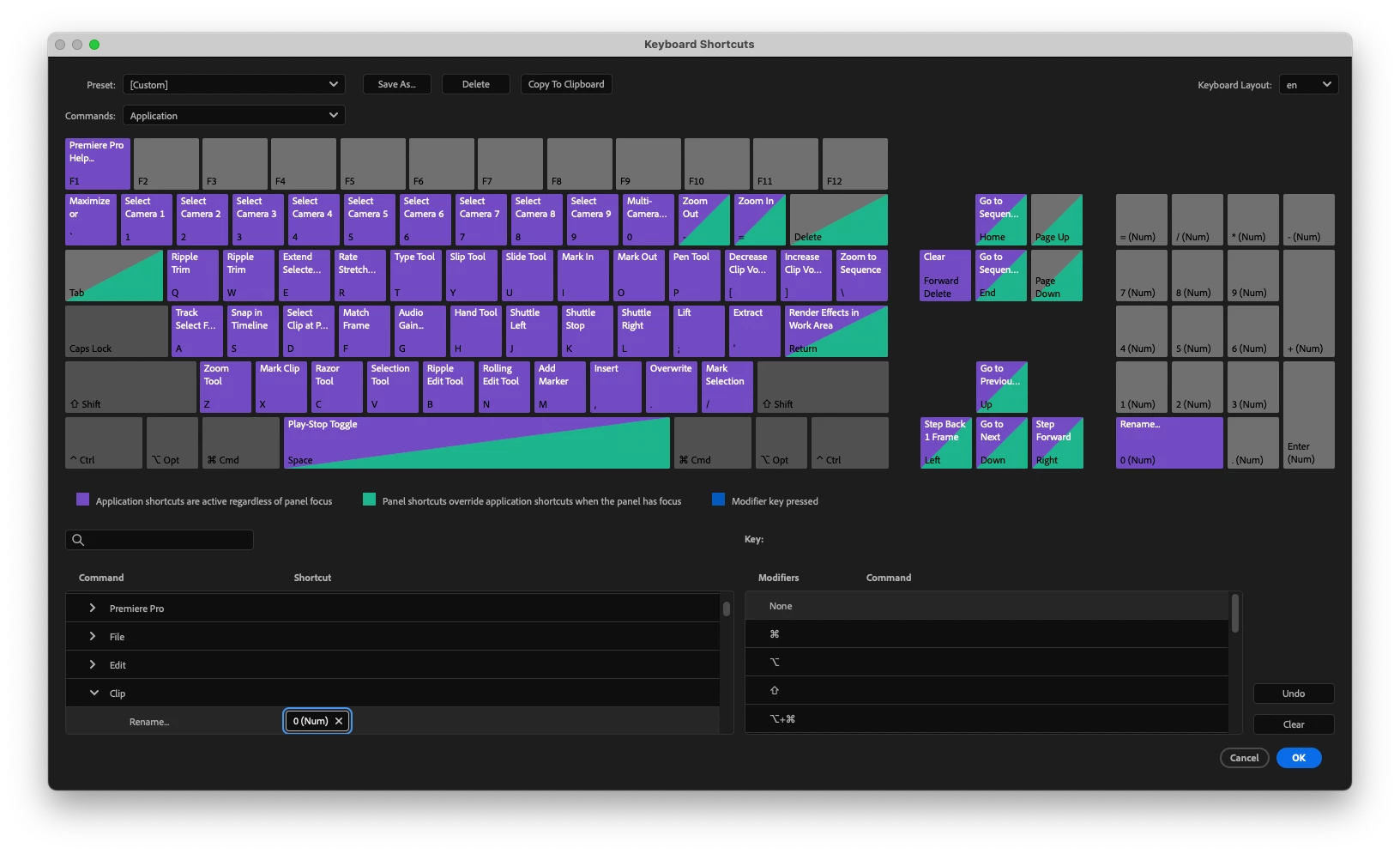Click the Pen Tool P key
The image size is (1400, 854).
pos(695,276)
